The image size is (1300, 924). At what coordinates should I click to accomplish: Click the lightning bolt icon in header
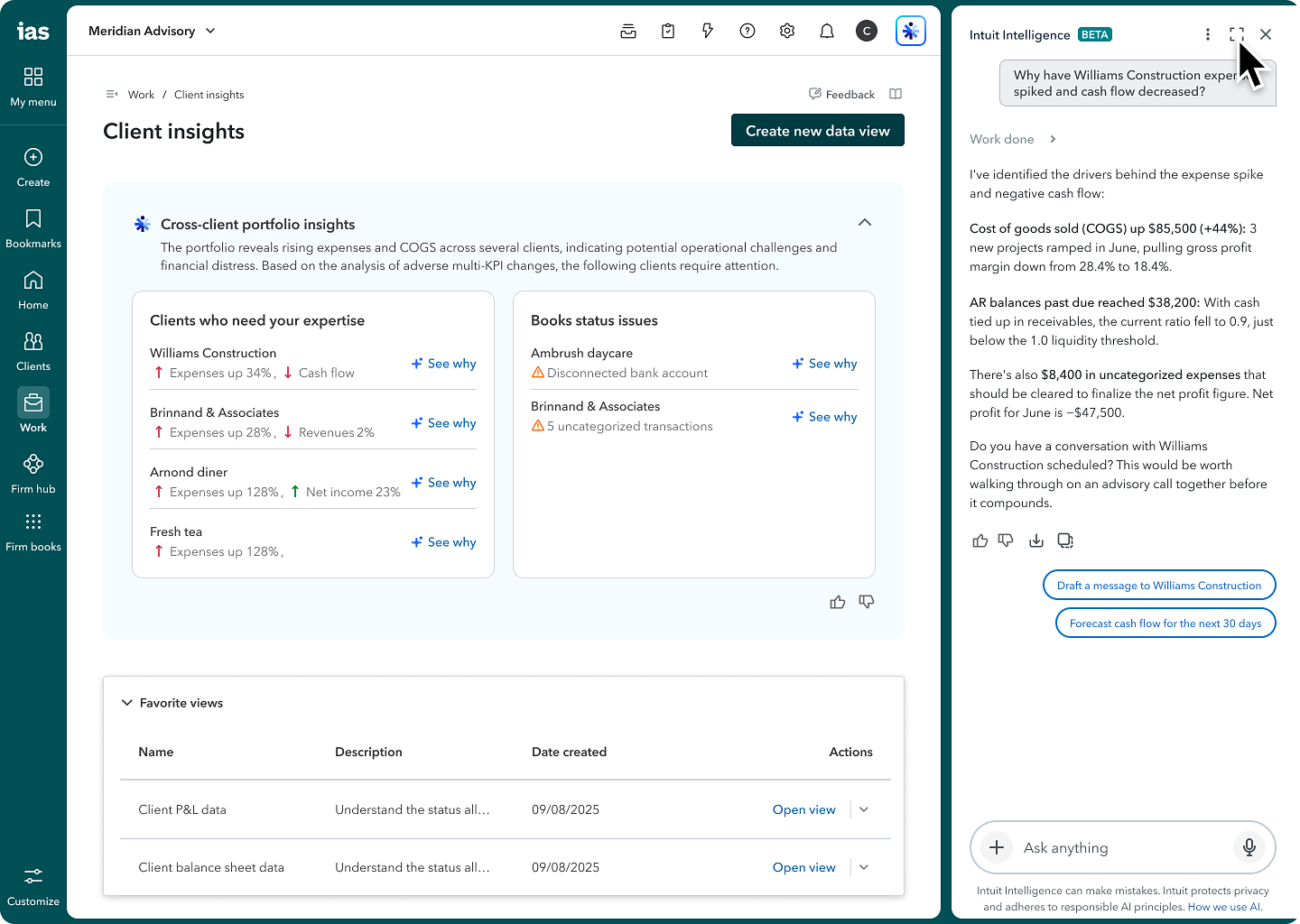[x=708, y=31]
